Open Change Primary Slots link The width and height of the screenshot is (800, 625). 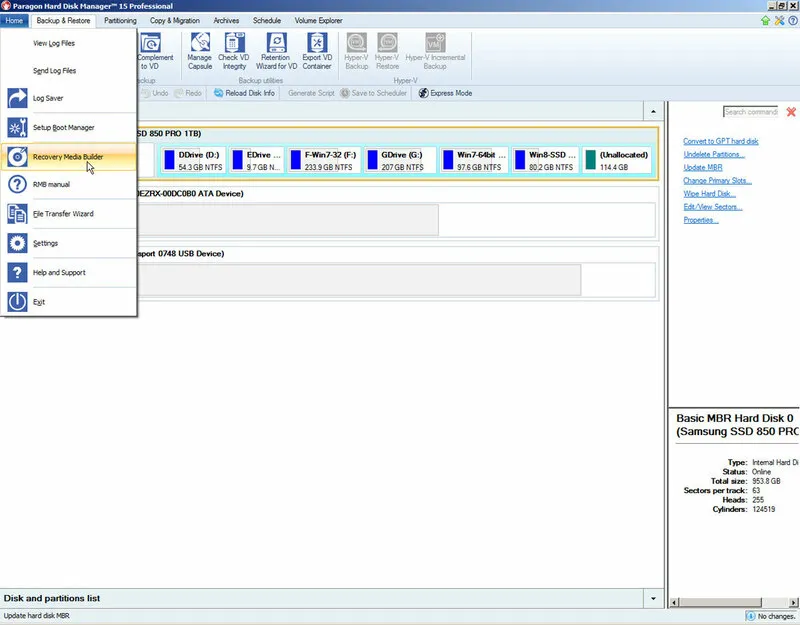[717, 181]
